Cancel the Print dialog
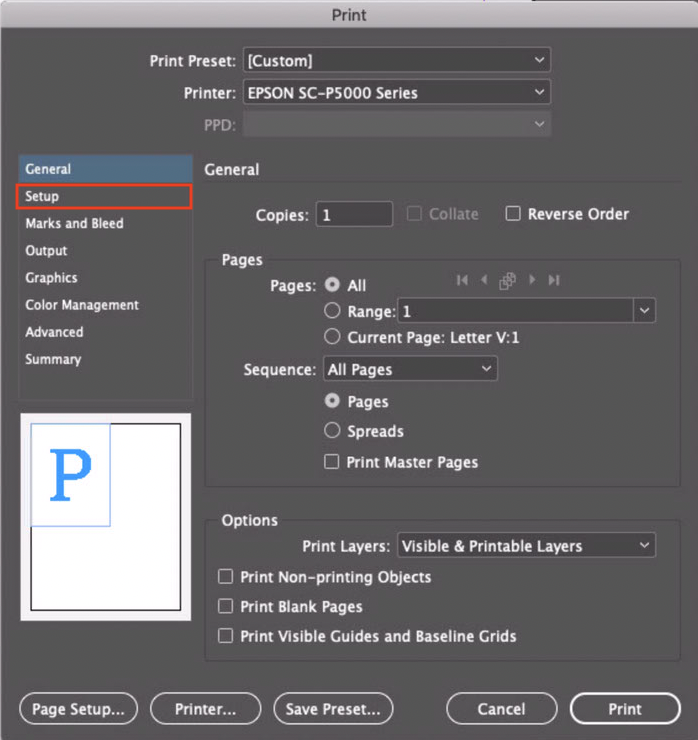This screenshot has width=698, height=740. (501, 708)
